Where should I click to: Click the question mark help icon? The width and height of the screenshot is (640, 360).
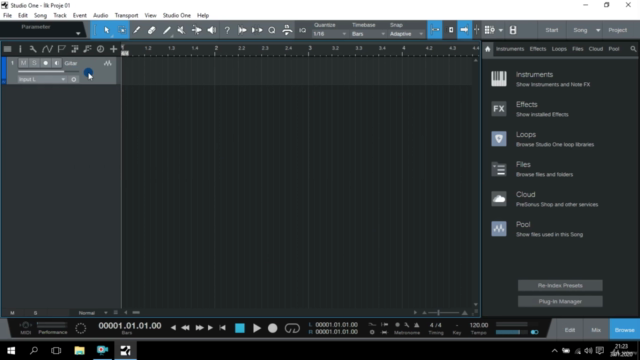tap(227, 30)
